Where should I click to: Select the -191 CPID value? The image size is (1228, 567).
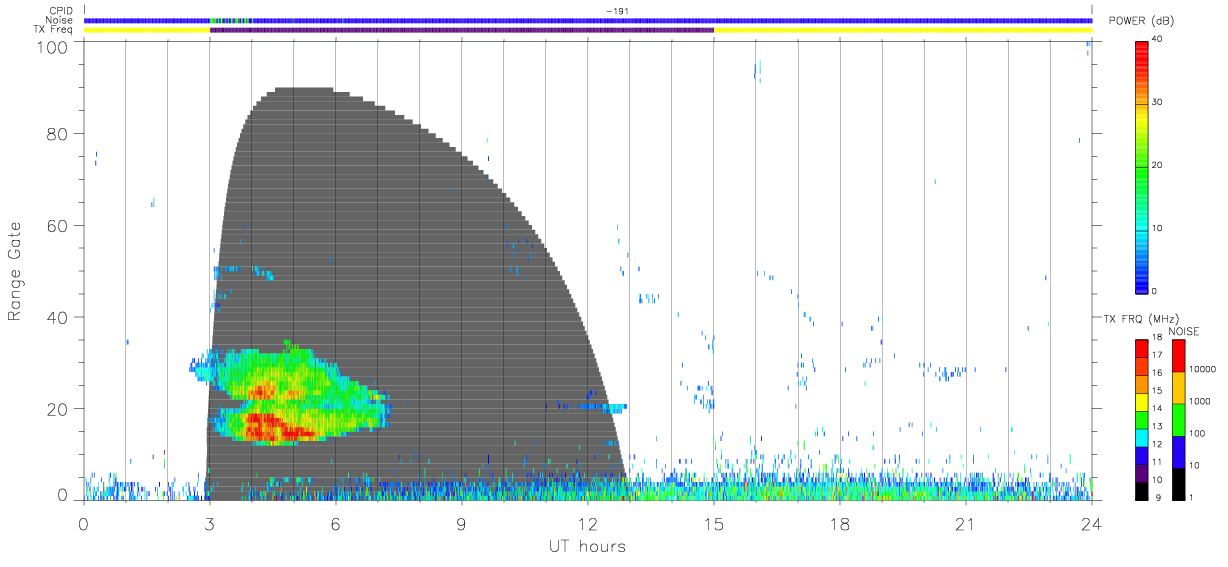618,11
